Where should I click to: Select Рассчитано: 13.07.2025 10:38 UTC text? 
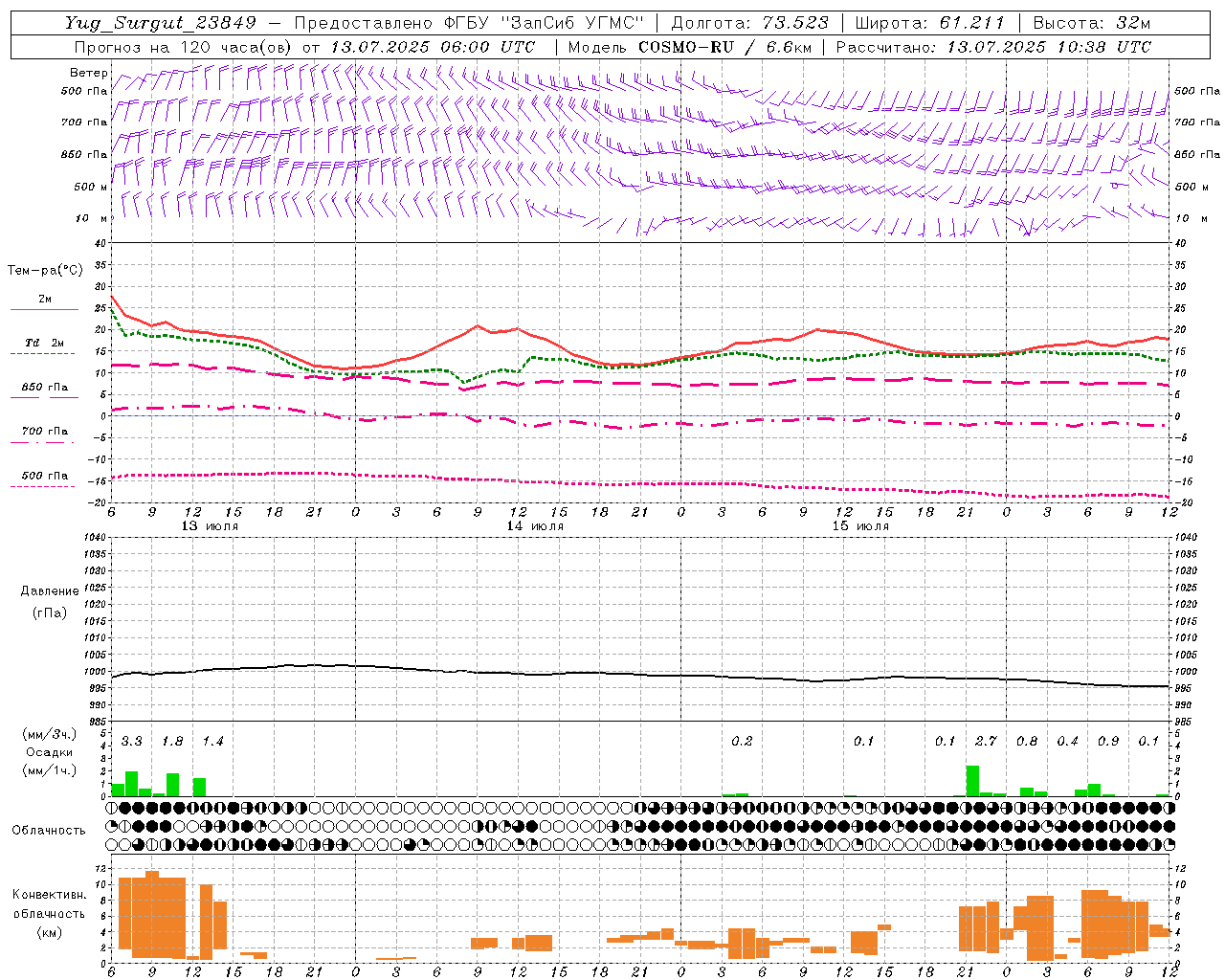click(x=993, y=47)
